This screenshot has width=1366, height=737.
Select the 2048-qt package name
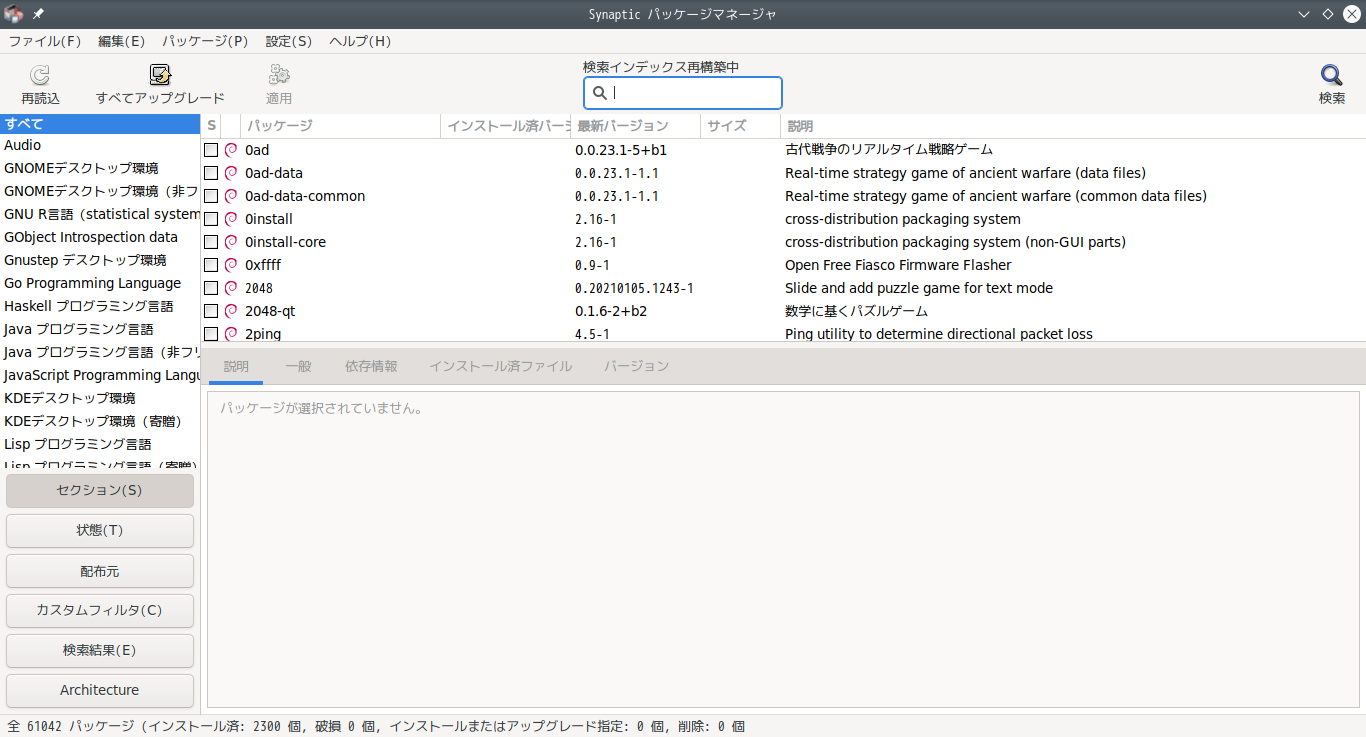tap(270, 311)
